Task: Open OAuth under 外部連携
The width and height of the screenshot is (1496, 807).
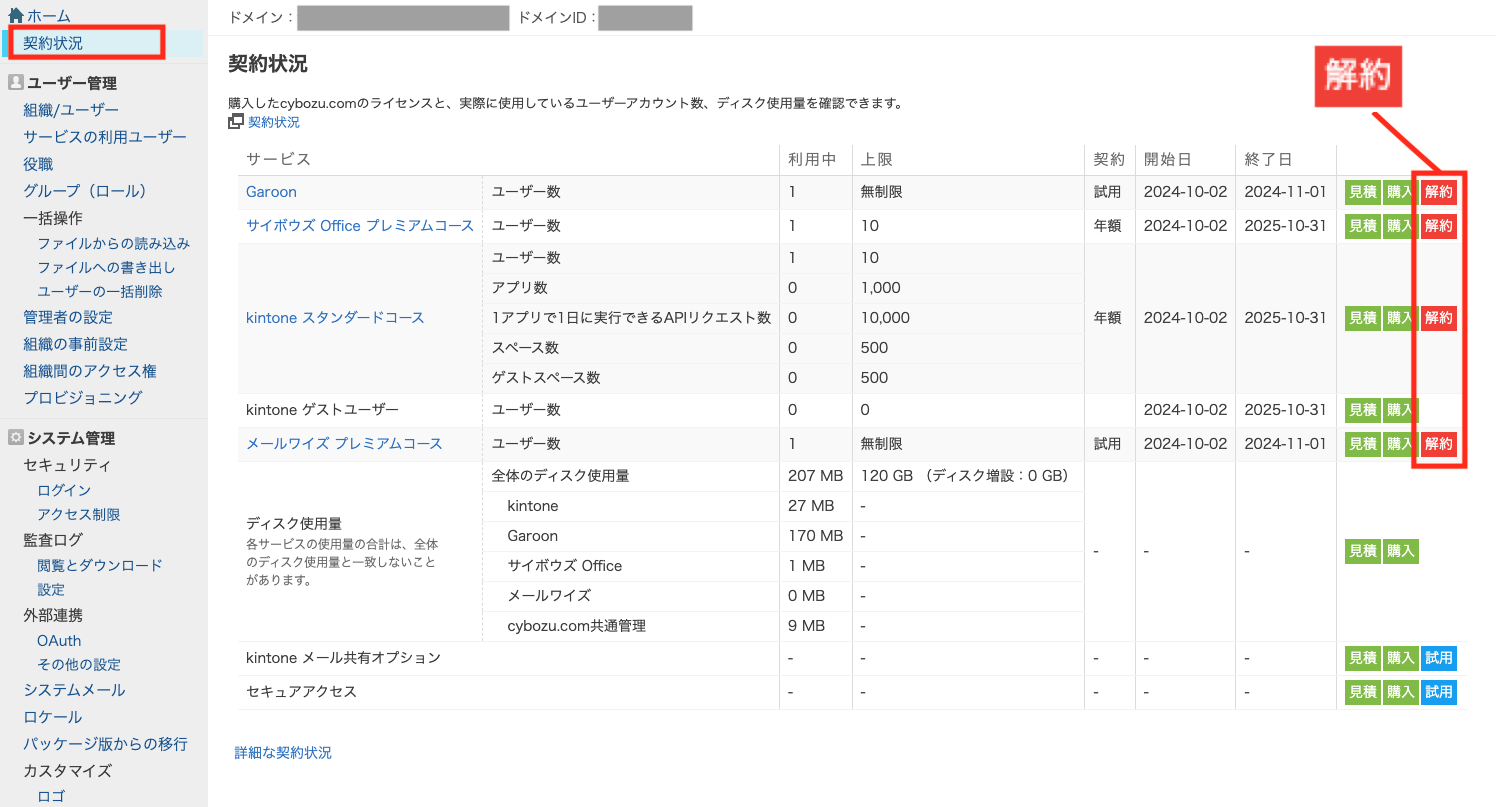Action: 59,641
